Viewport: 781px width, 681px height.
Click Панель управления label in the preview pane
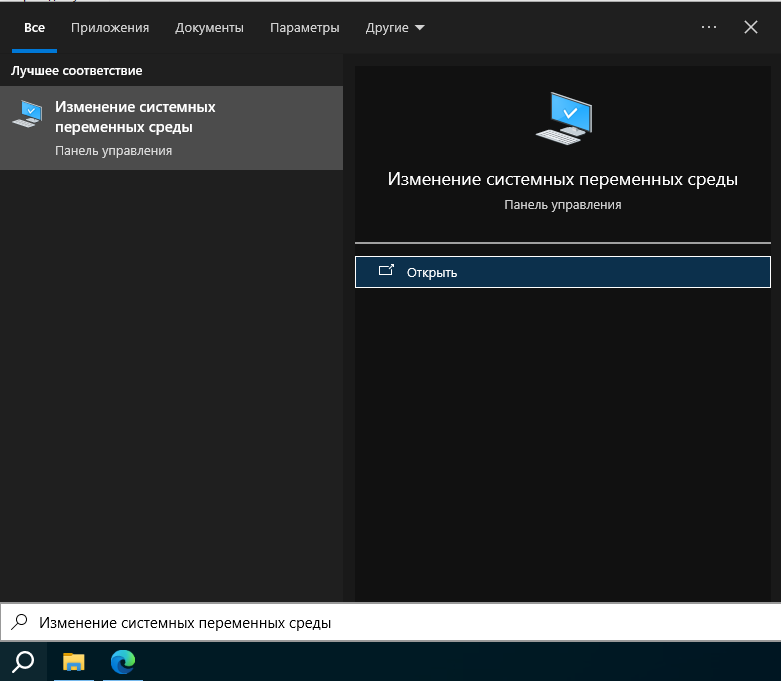point(562,204)
